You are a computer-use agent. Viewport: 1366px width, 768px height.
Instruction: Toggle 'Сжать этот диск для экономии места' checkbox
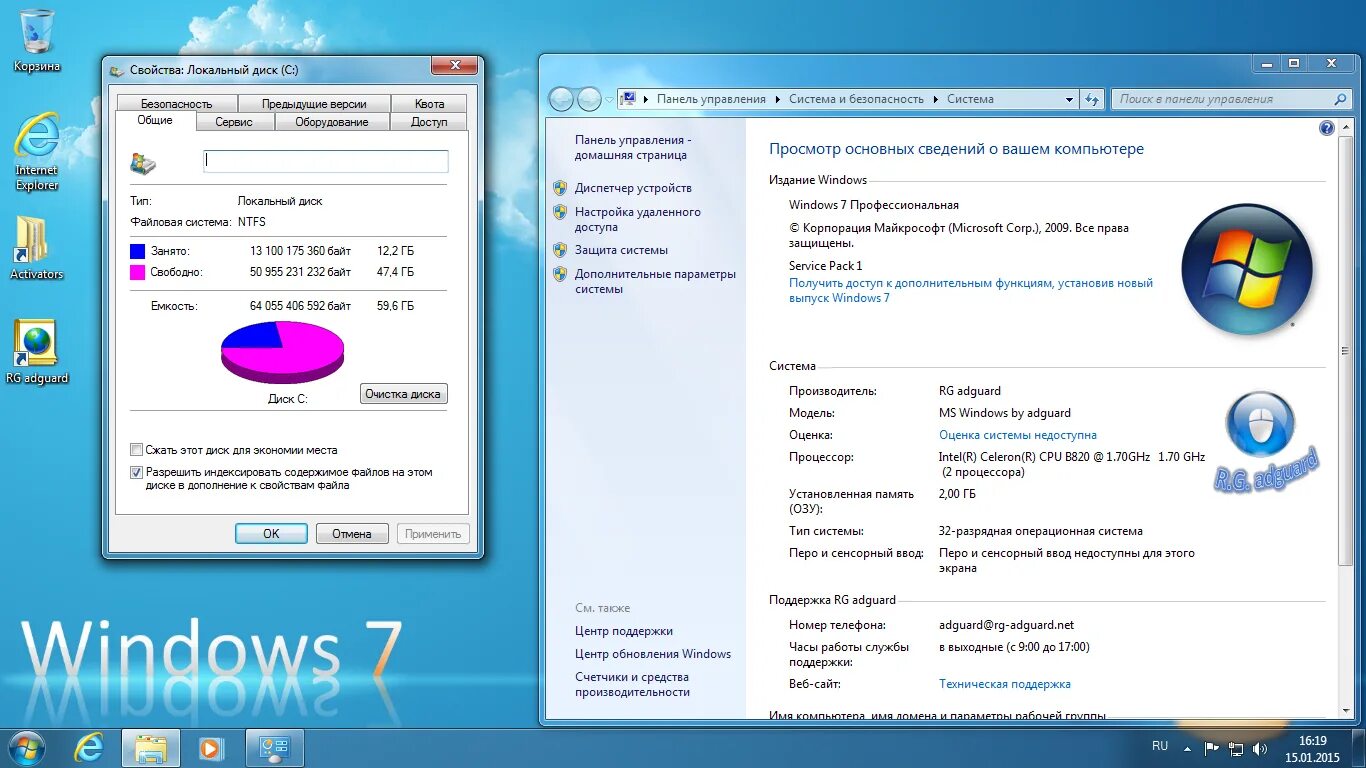[137, 450]
